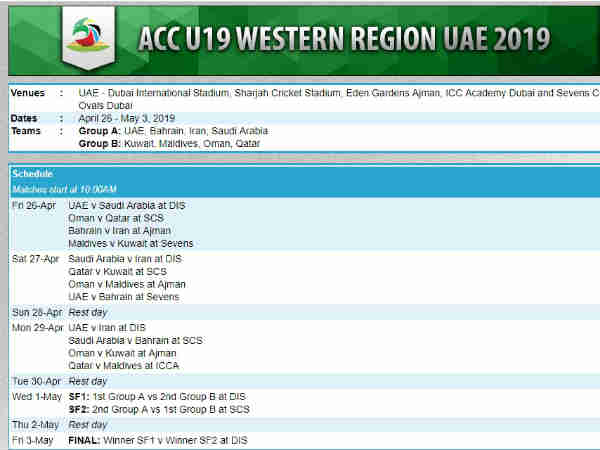This screenshot has height=450, width=600.
Task: Select the Dates label
Action: (24, 118)
